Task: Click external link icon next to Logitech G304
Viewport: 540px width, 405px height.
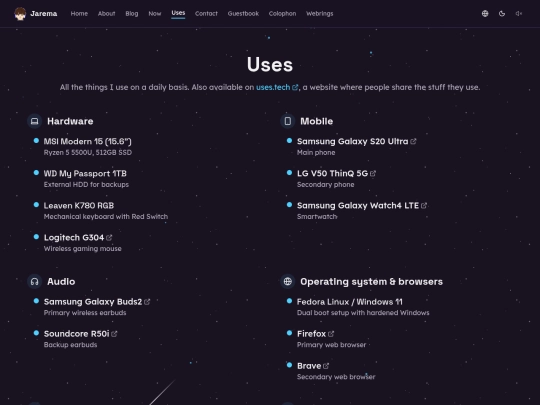Action: tap(109, 238)
